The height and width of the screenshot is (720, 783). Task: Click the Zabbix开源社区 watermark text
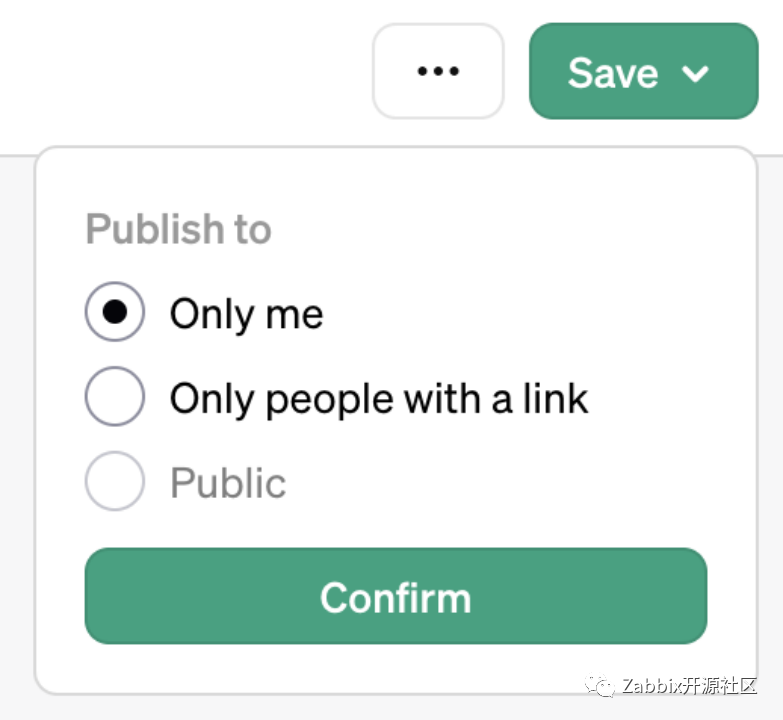[690, 686]
